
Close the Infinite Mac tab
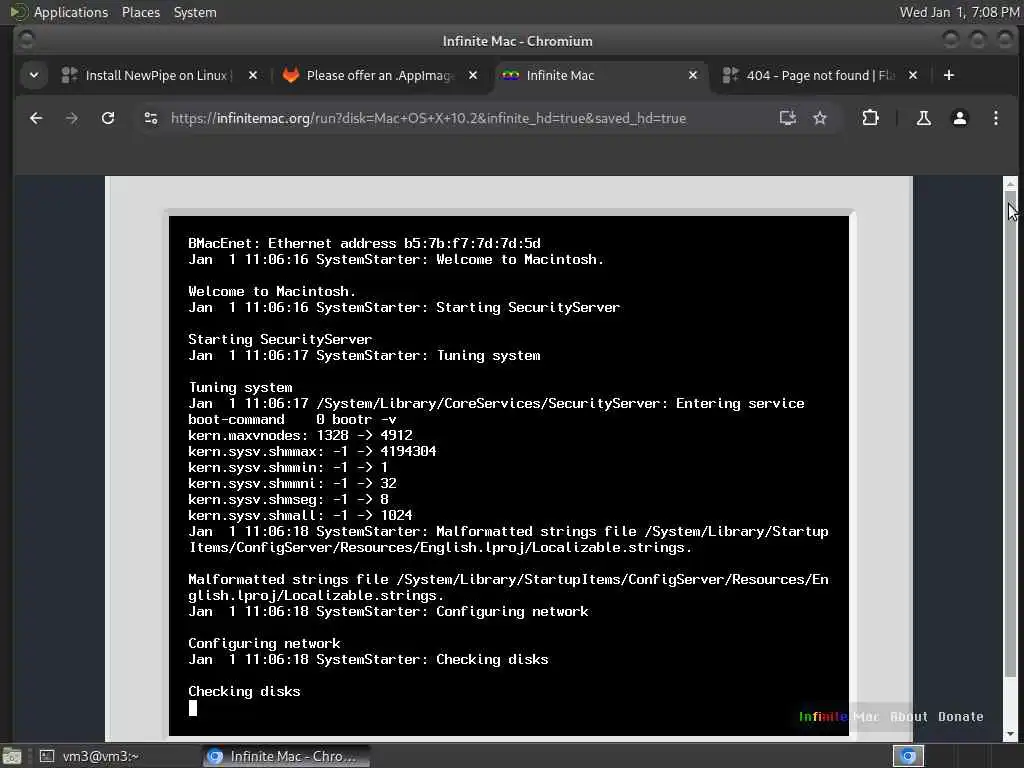coord(693,75)
